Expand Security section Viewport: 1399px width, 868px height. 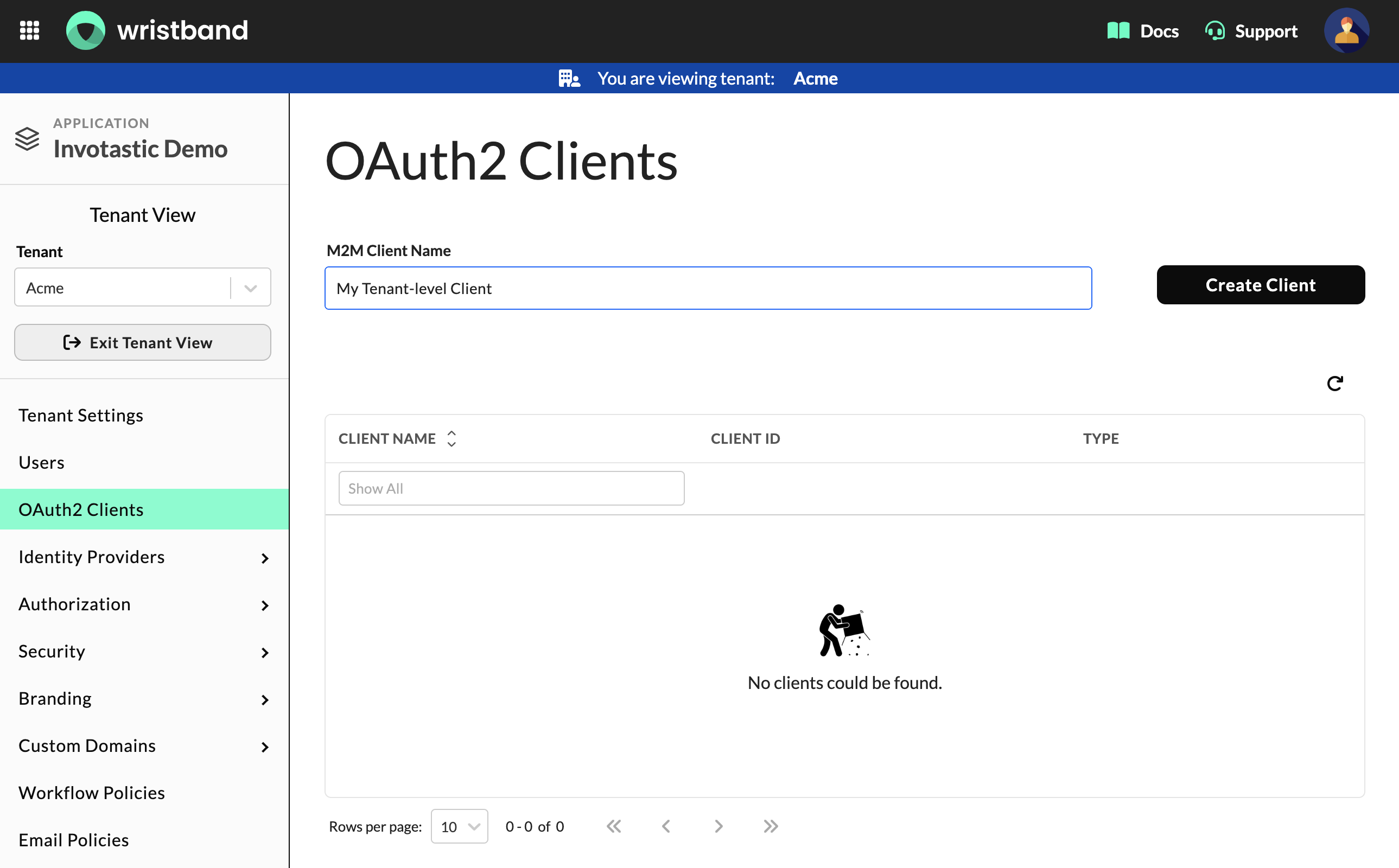[144, 651]
